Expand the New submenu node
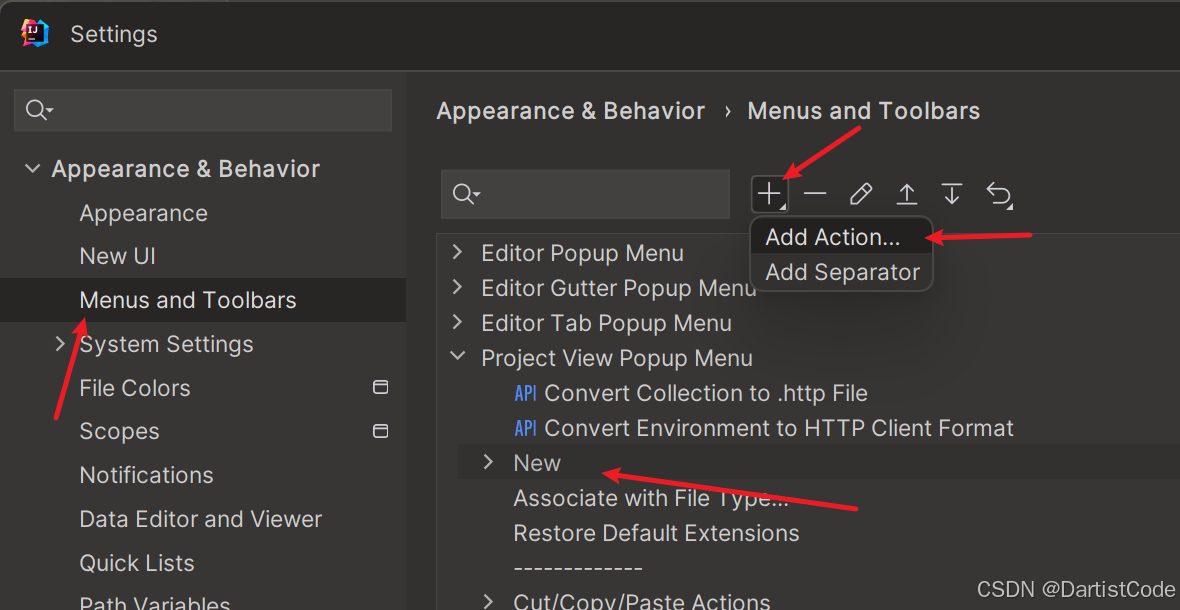Viewport: 1180px width, 610px height. 488,462
